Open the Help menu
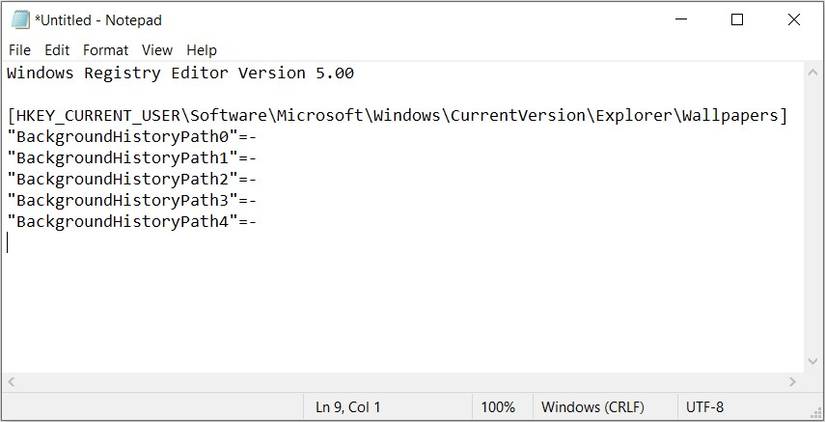The width and height of the screenshot is (825, 422). (202, 50)
